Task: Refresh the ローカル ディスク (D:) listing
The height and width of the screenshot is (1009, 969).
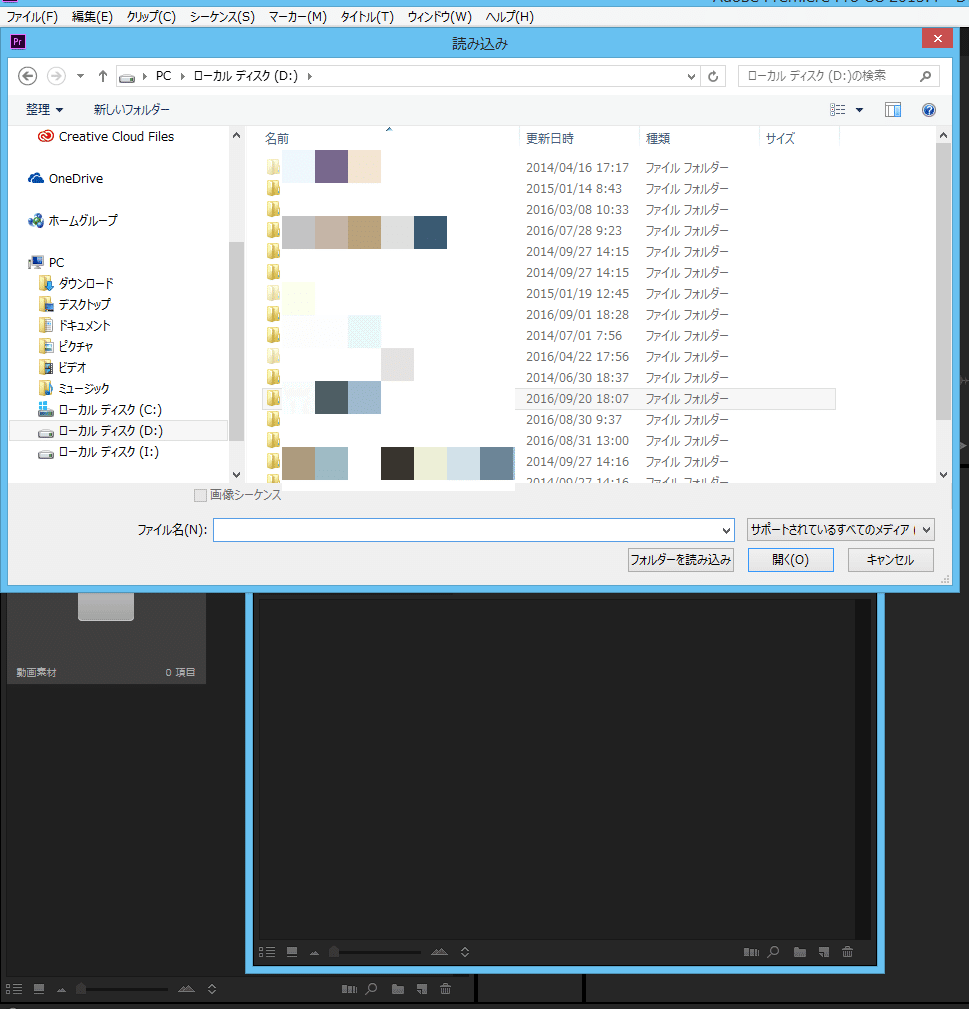Action: pyautogui.click(x=713, y=77)
